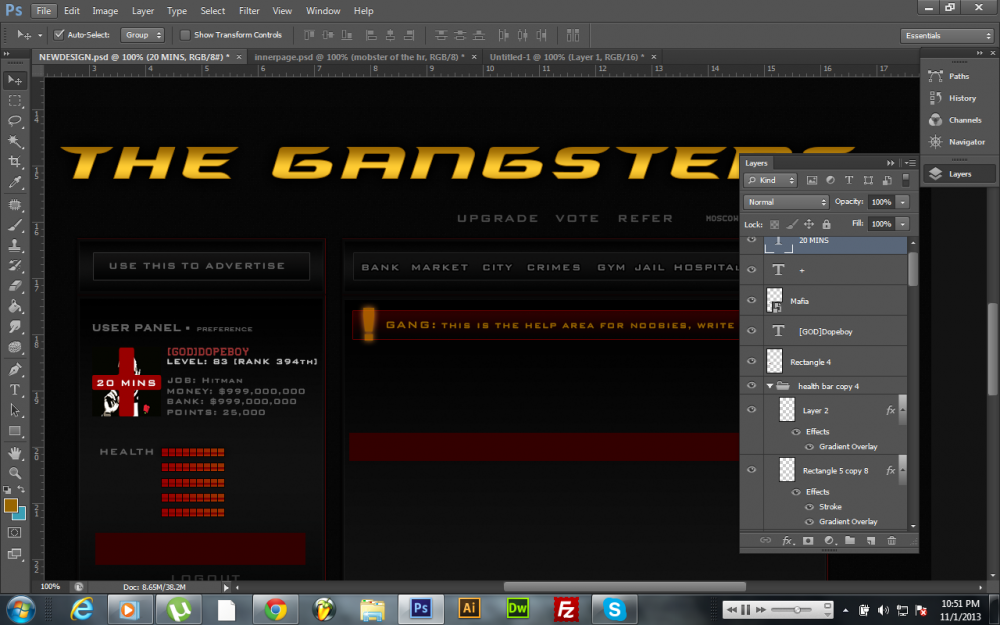Open the Filter menu
This screenshot has height=625, width=1000.
pyautogui.click(x=249, y=11)
